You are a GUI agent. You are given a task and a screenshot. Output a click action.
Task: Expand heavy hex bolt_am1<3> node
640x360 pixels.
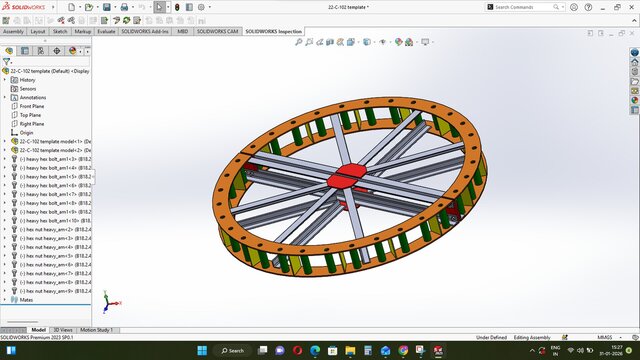coord(5,159)
